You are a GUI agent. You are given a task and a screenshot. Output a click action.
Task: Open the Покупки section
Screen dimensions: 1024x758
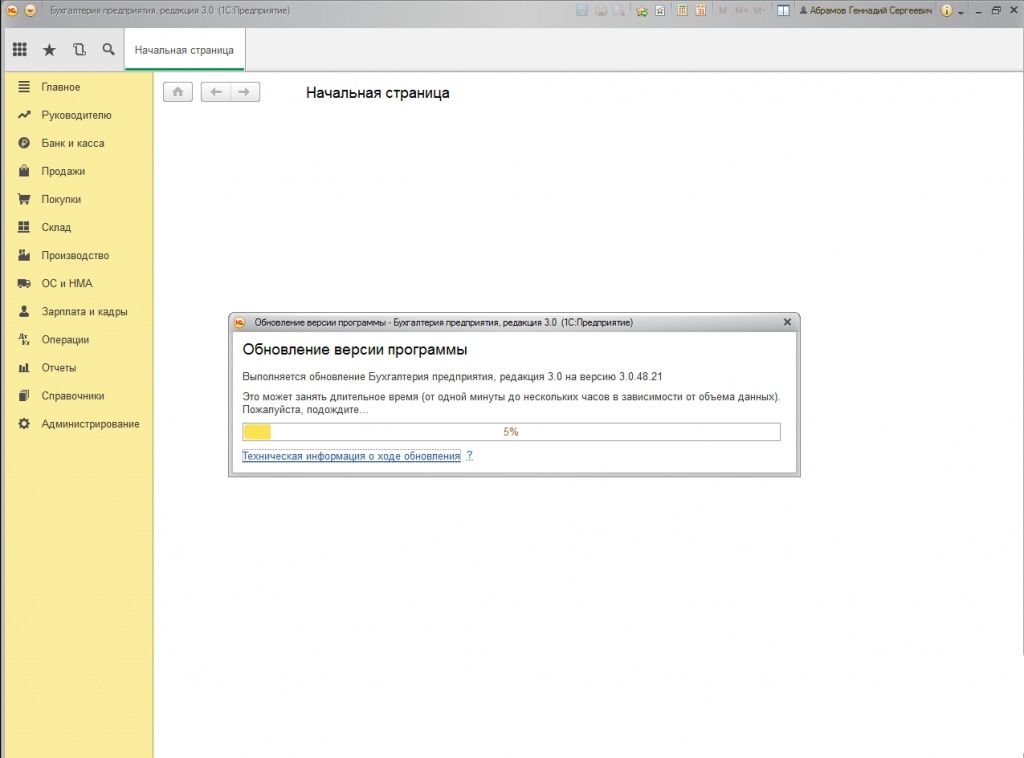coord(61,199)
